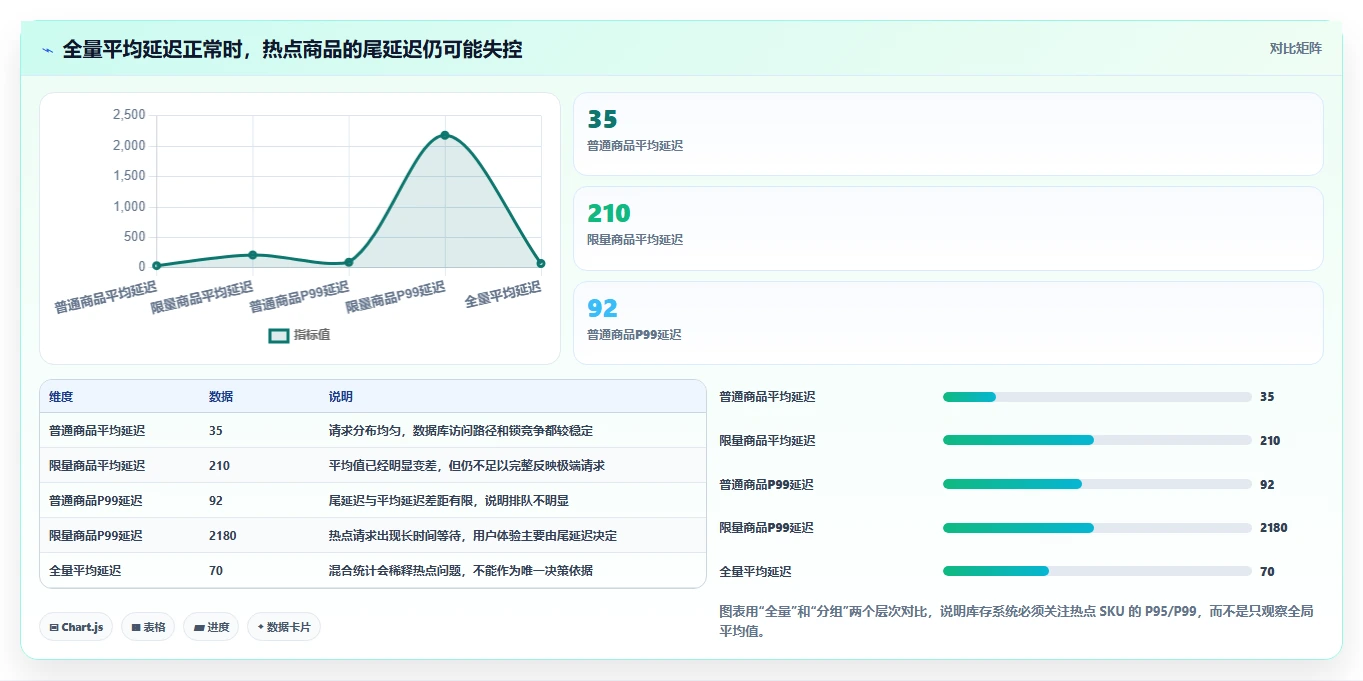
Task: Select table row 限量商品平均延迟
Action: 373,466
